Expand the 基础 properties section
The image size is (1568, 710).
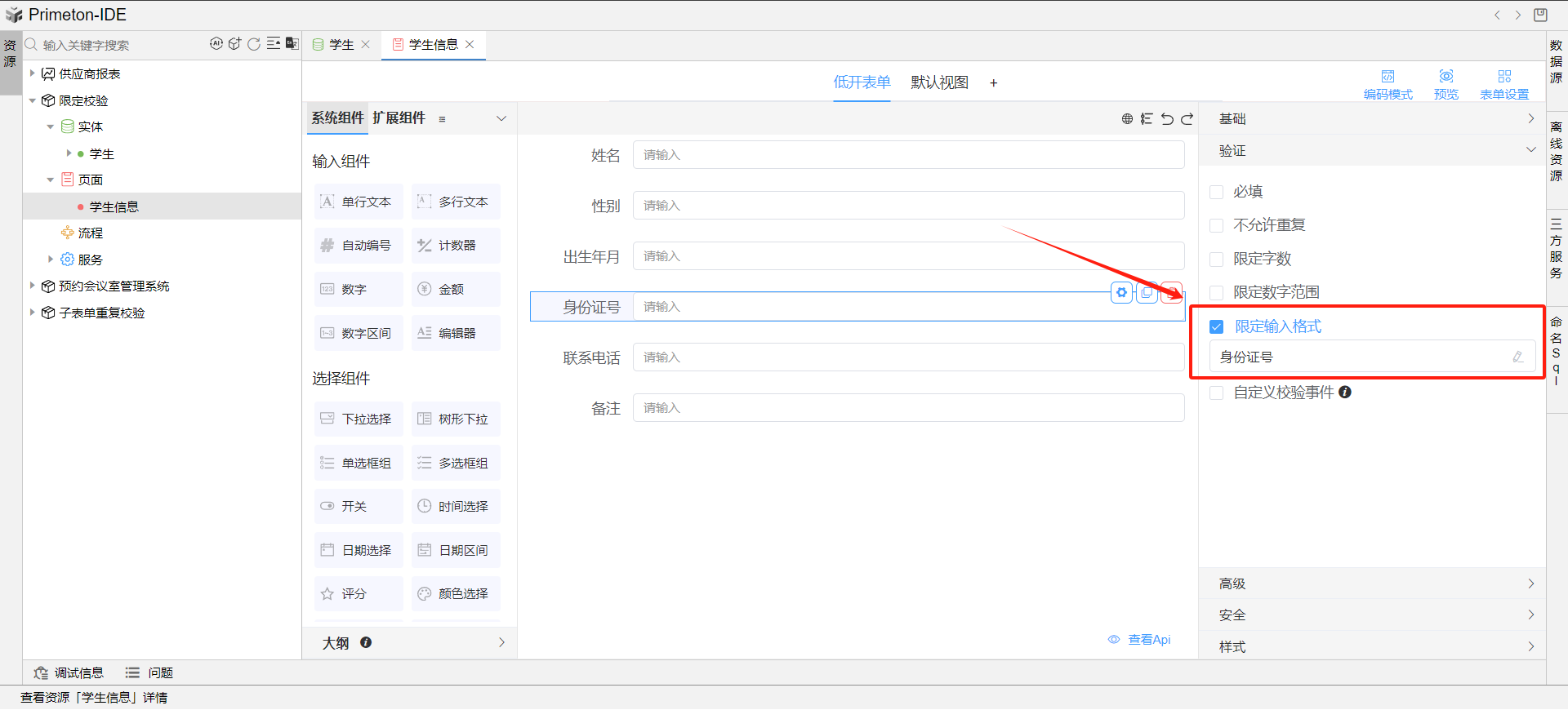click(x=1372, y=119)
